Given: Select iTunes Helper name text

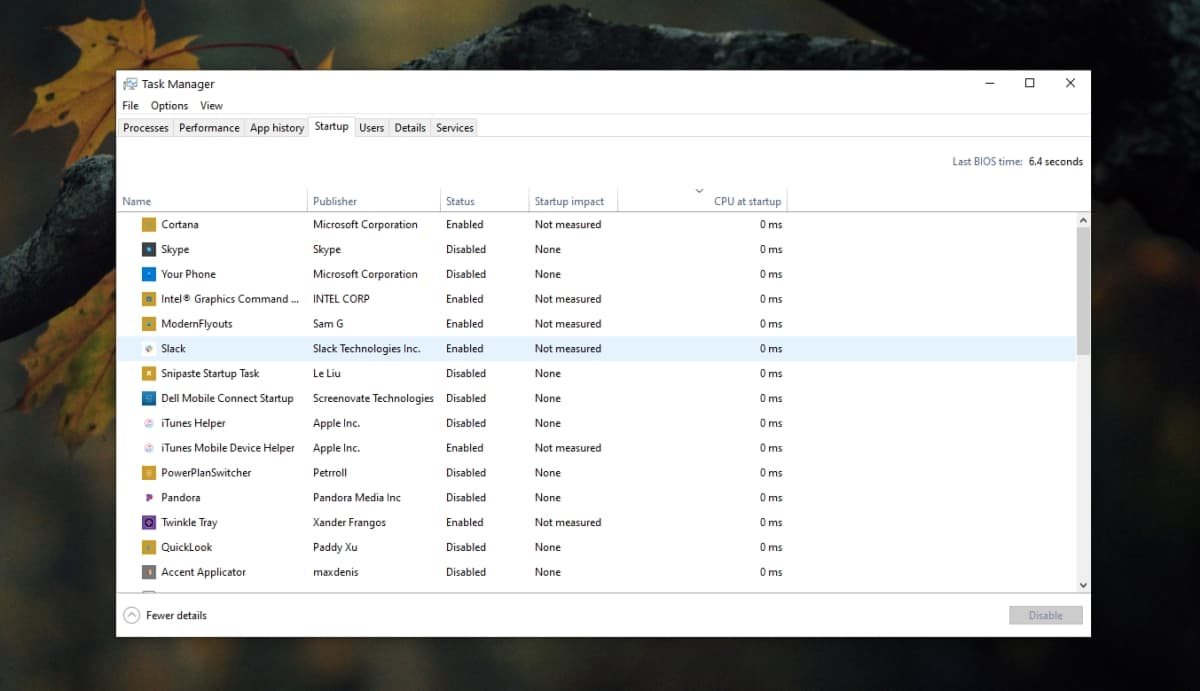Looking at the screenshot, I should click(193, 423).
